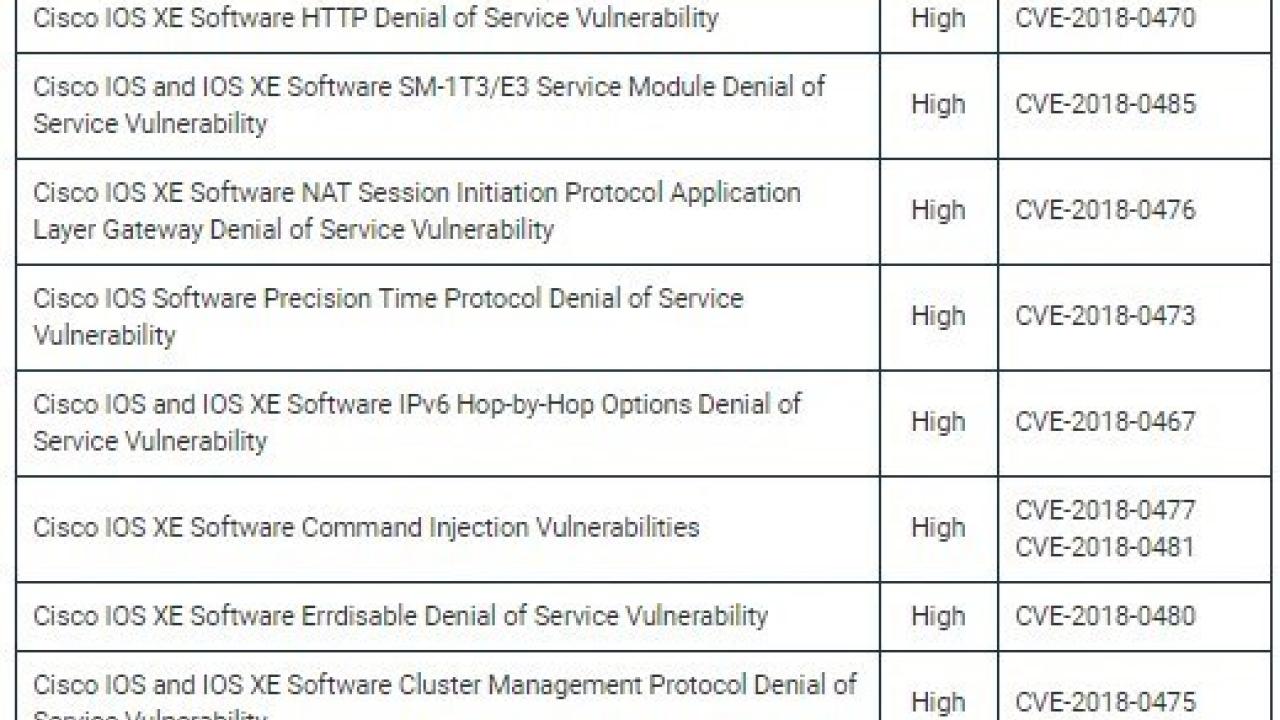Select CVE-2018-0481 entry
This screenshot has height=720, width=1280.
1105,547
